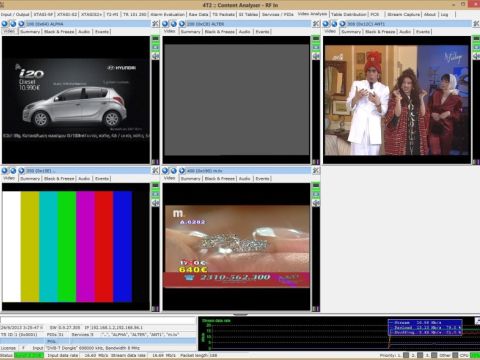480x360 pixels.
Task: Open the PCR tab
Action: pyautogui.click(x=375, y=14)
